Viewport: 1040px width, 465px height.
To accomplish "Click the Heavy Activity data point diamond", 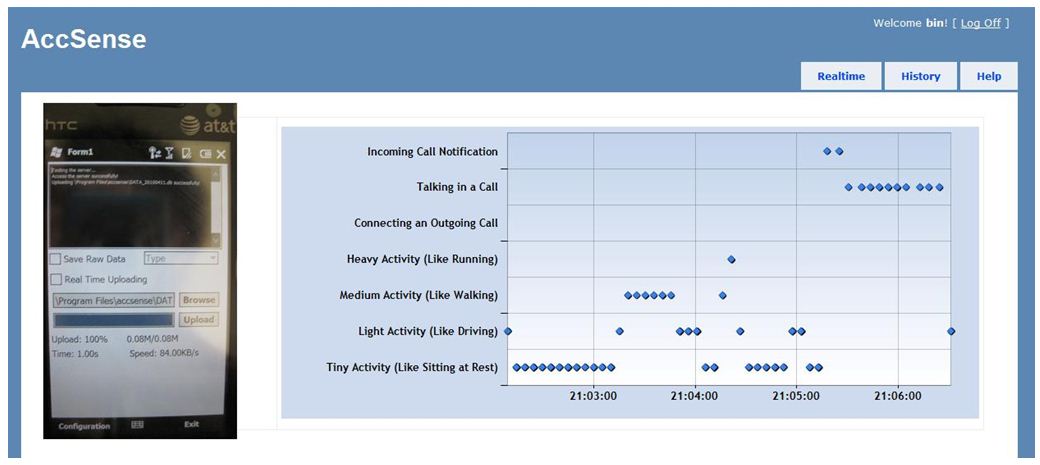I will coord(731,259).
